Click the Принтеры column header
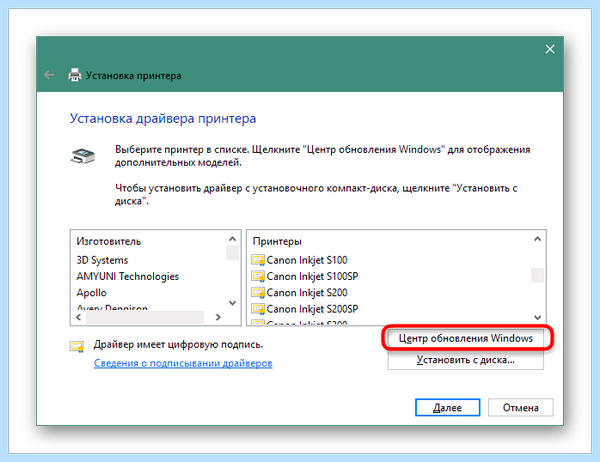600x462 pixels. pyautogui.click(x=277, y=241)
